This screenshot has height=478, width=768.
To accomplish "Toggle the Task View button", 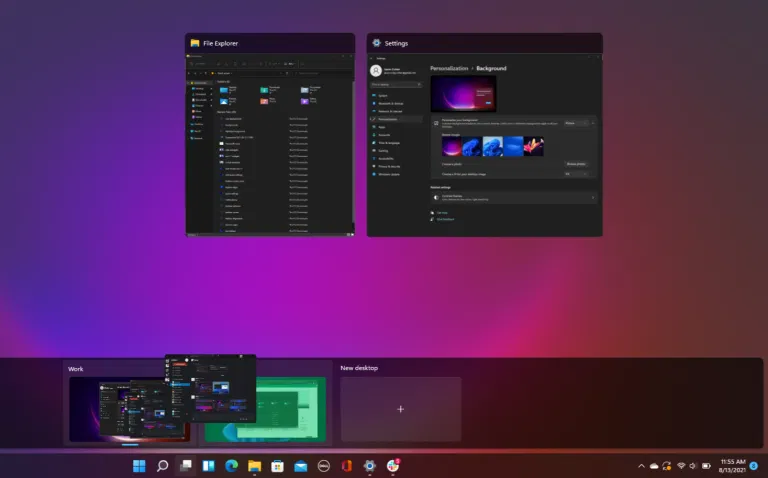I will [x=185, y=466].
